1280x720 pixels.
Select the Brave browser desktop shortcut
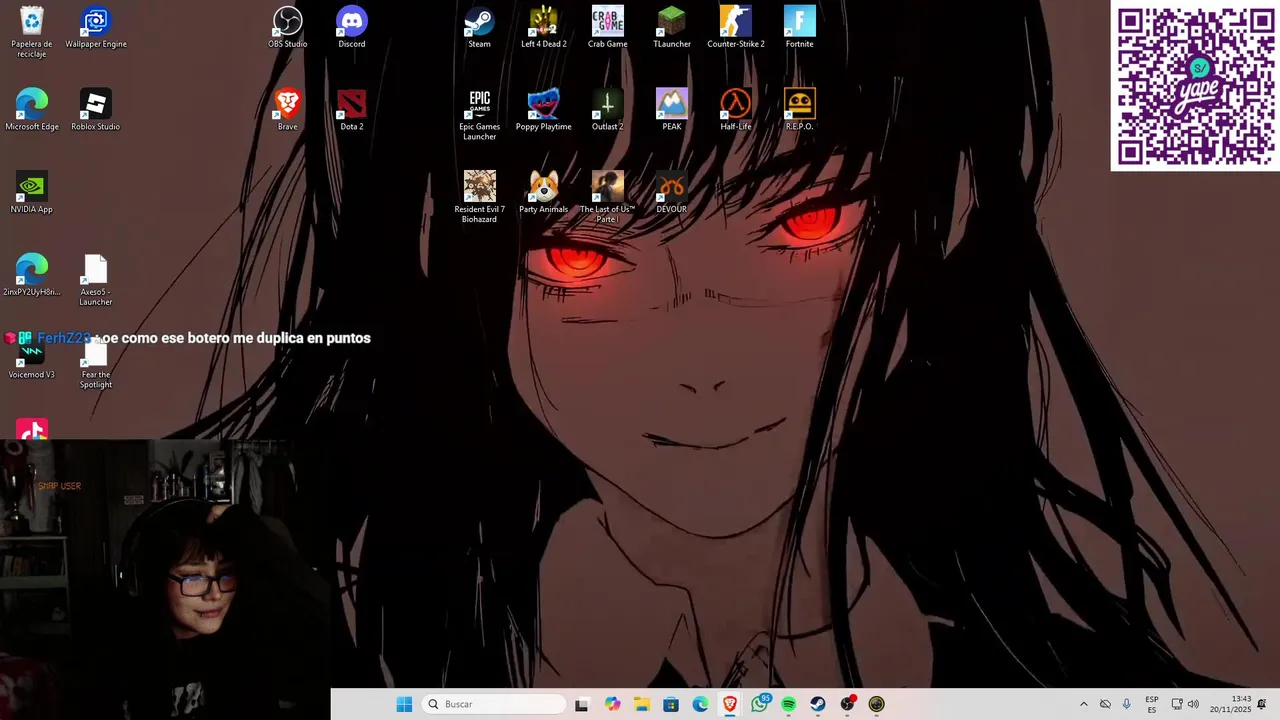(x=288, y=110)
